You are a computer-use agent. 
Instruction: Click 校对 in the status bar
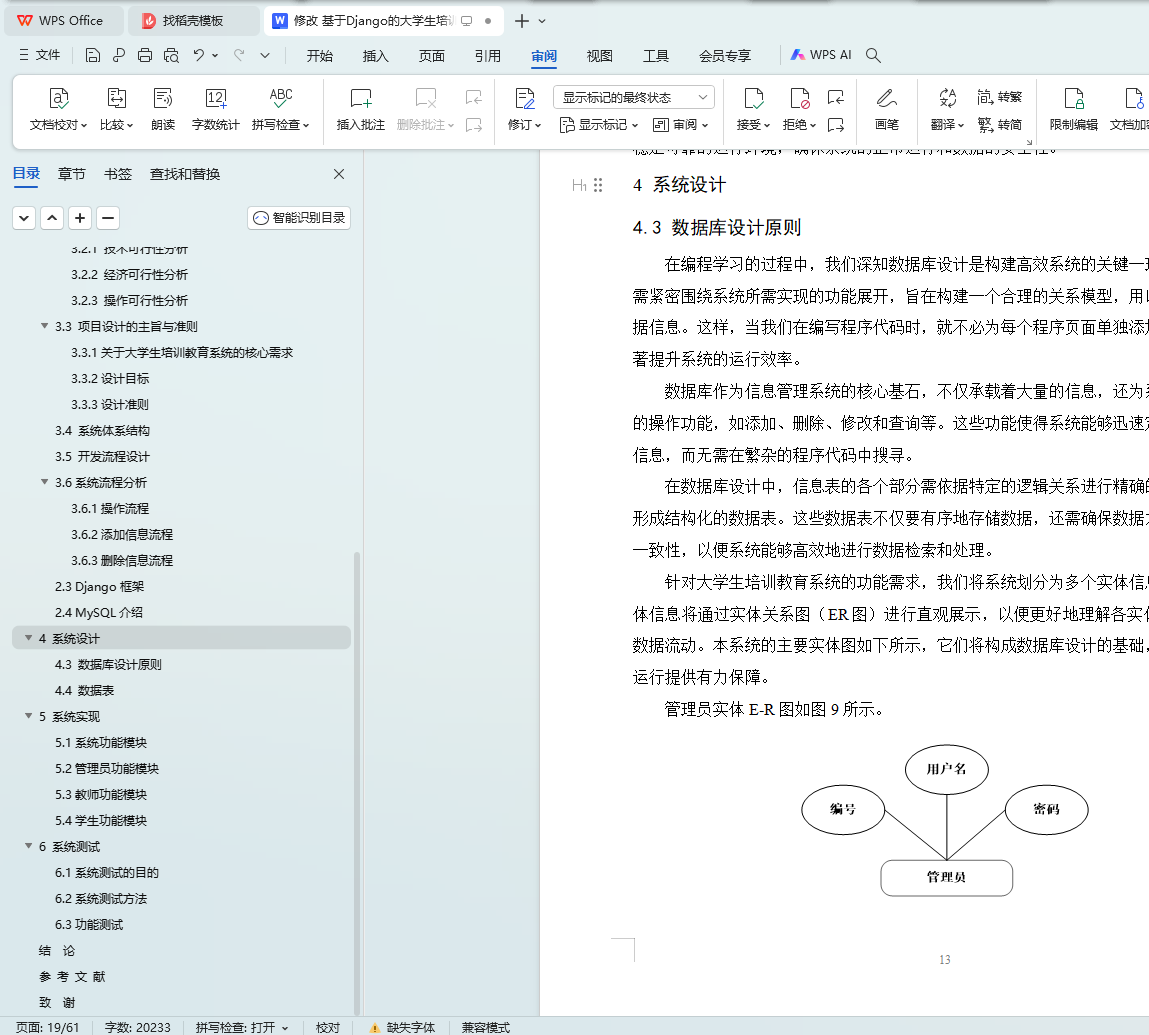[328, 1027]
